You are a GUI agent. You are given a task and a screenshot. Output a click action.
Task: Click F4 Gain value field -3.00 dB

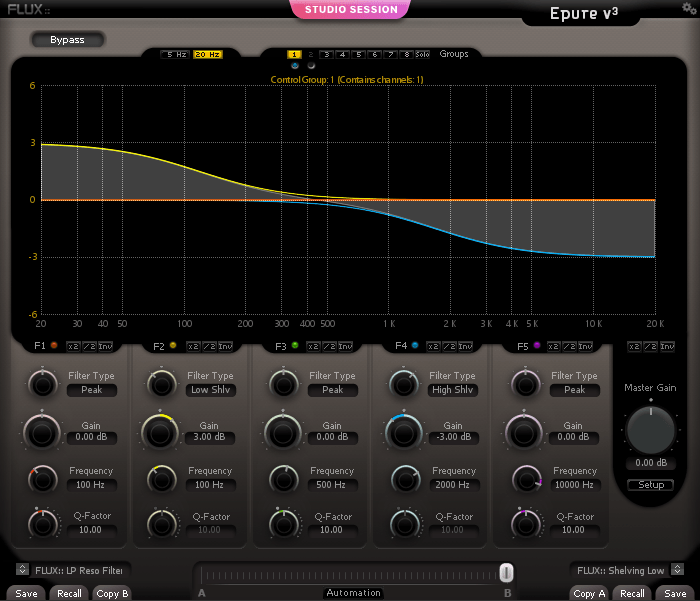tap(453, 437)
